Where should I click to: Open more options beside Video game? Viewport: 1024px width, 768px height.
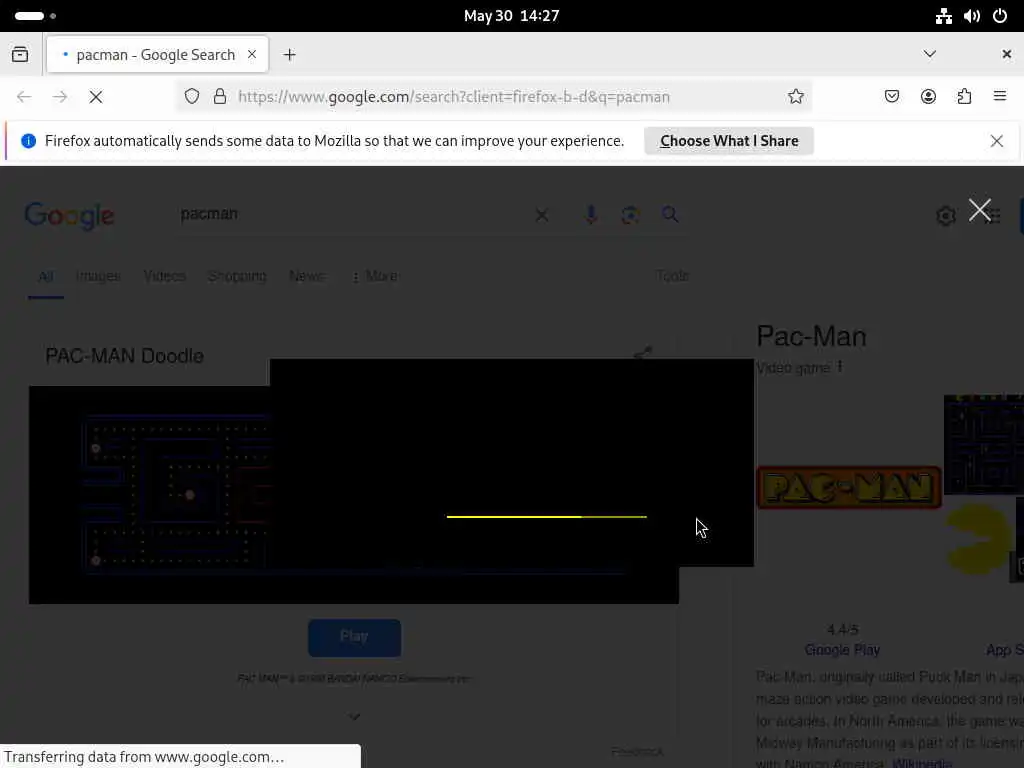840,367
